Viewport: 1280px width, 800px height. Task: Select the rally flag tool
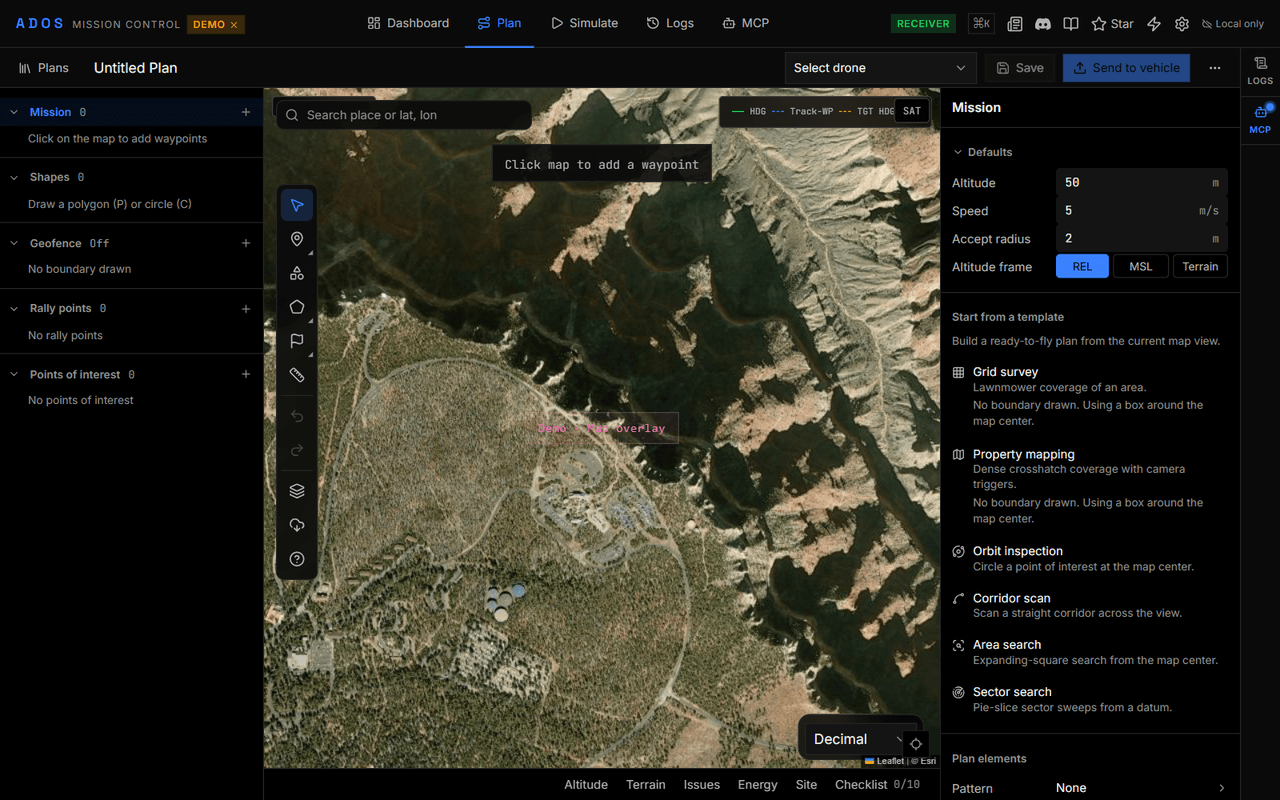(x=297, y=341)
